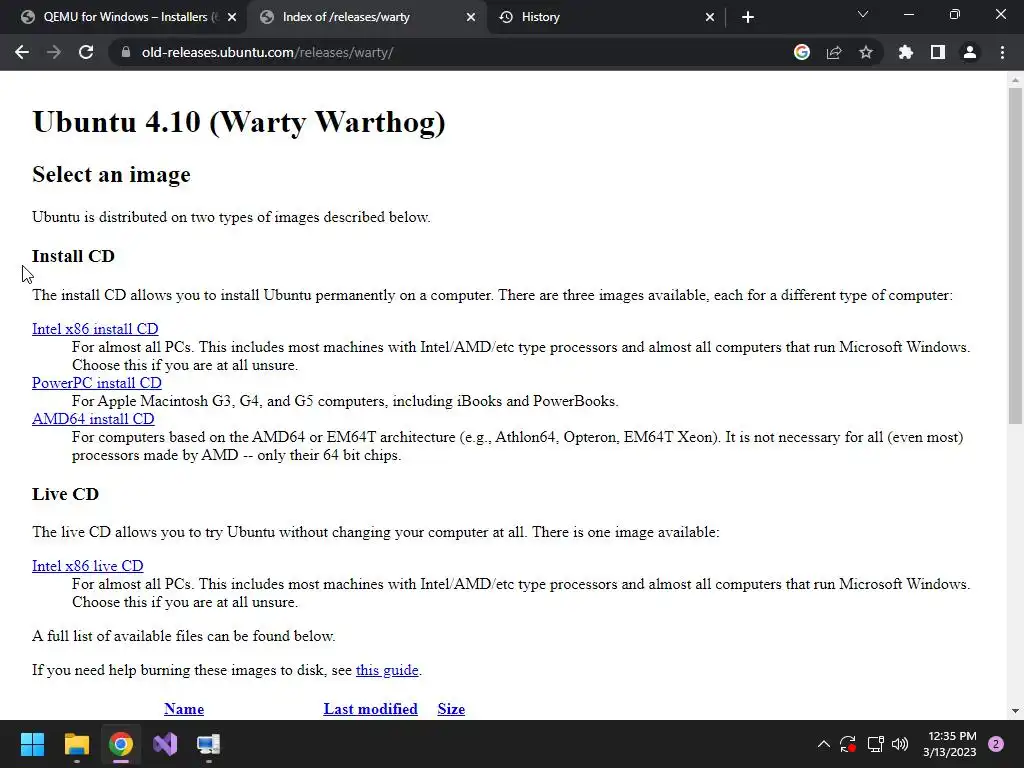Viewport: 1024px width, 768px height.
Task: Open the clock showing 12:35 PM
Action: pos(950,744)
